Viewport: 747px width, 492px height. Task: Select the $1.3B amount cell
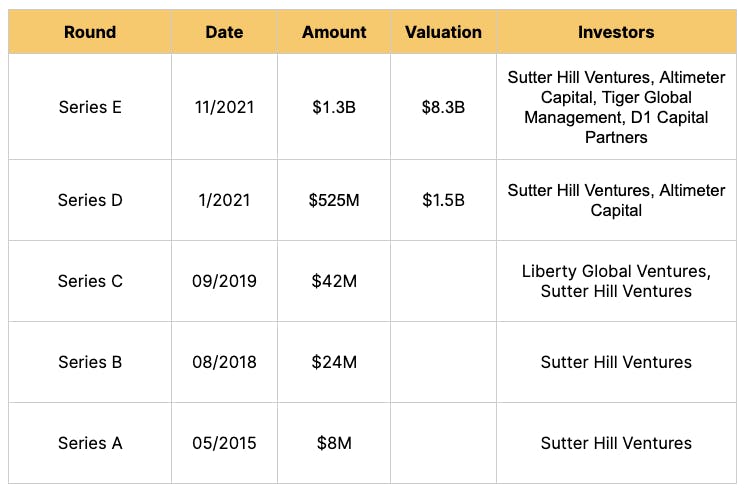333,107
